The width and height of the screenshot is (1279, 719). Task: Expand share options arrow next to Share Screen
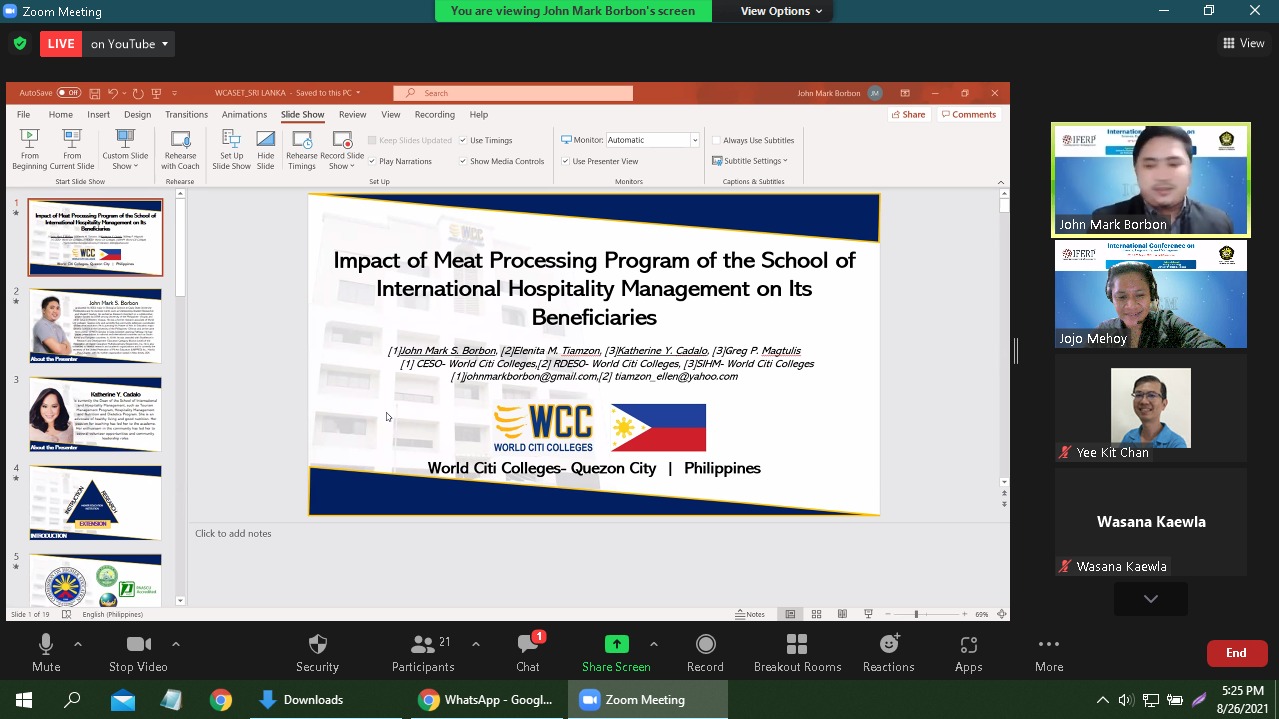coord(654,644)
